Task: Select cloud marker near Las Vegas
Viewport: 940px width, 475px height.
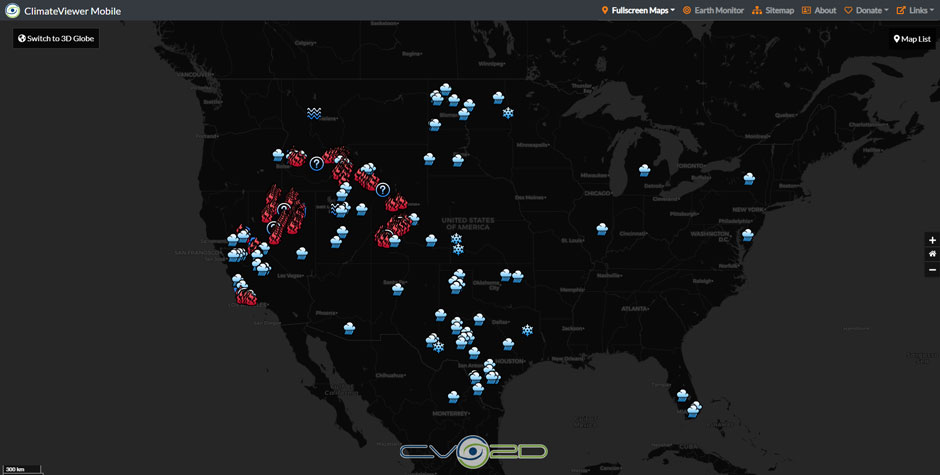Action: [302, 253]
